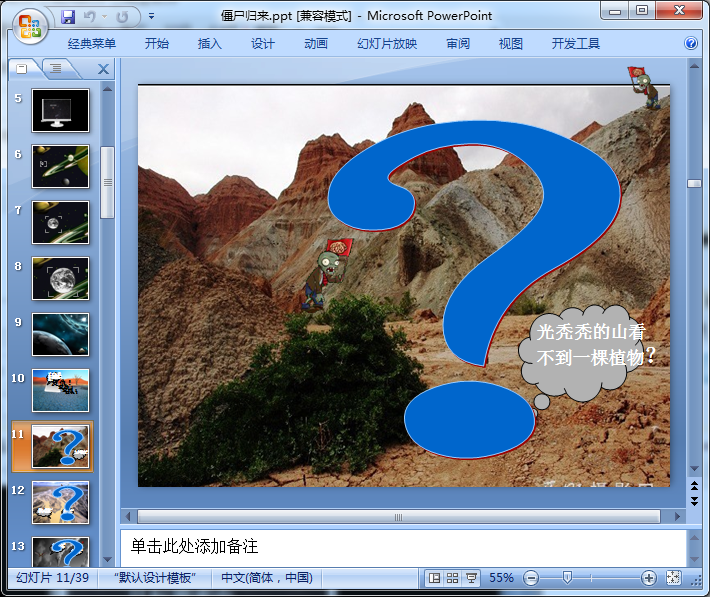Fit slide to current window icon
The width and height of the screenshot is (710, 597).
tap(673, 578)
